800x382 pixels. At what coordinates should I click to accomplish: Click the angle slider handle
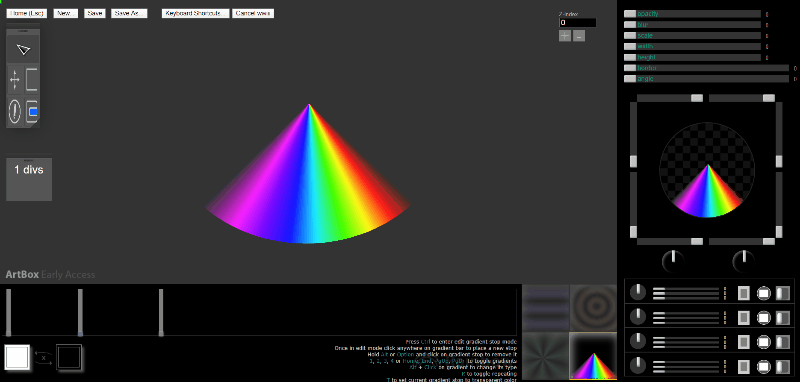pos(630,79)
